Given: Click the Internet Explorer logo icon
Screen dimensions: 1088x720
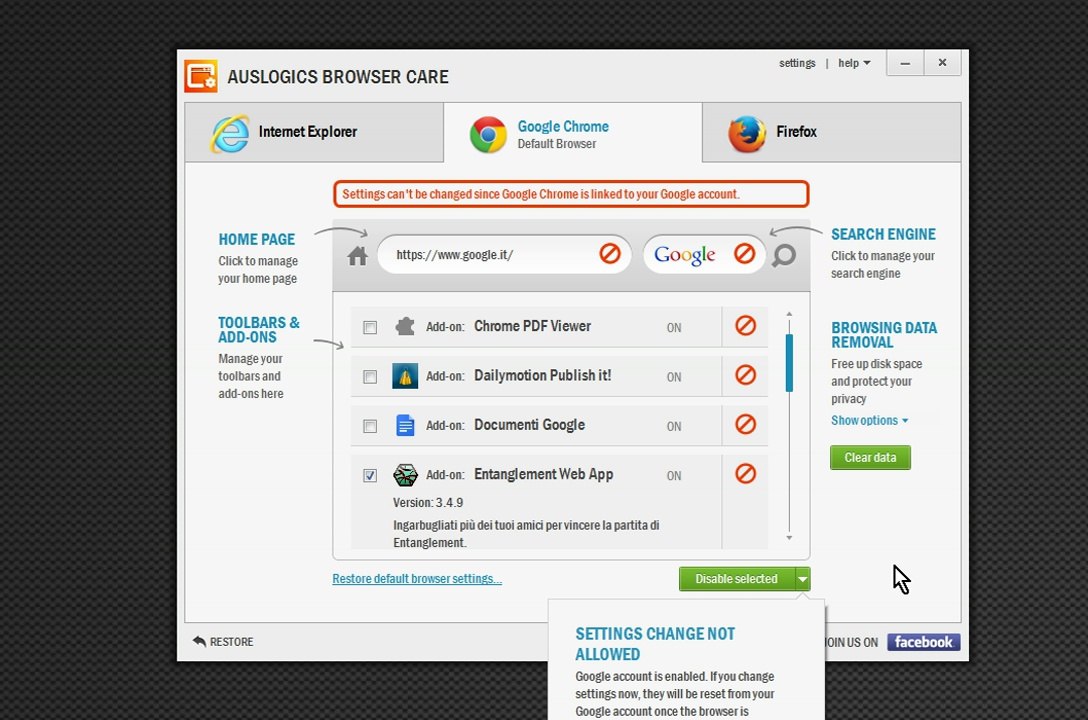Looking at the screenshot, I should 230,133.
